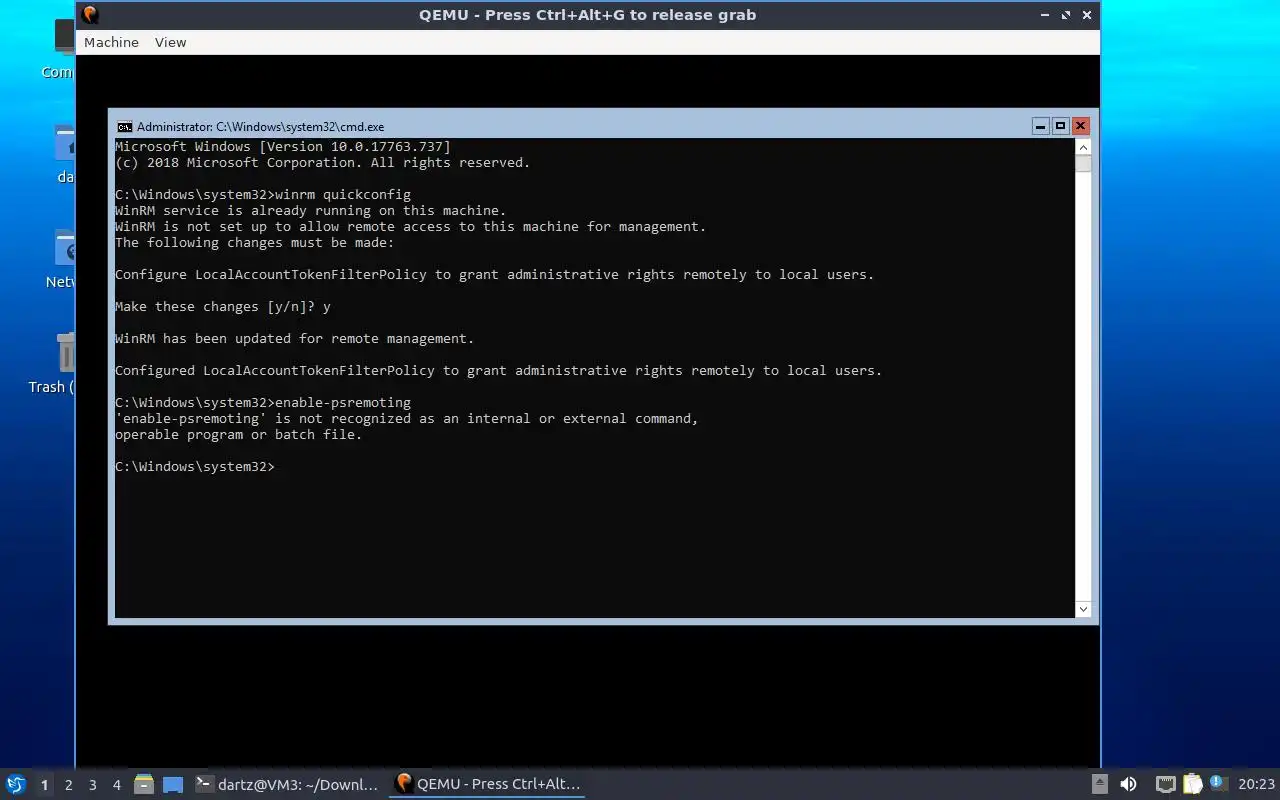Switch to workspace 3 in the pager
Screen dimensions: 1280x800
coord(92,785)
